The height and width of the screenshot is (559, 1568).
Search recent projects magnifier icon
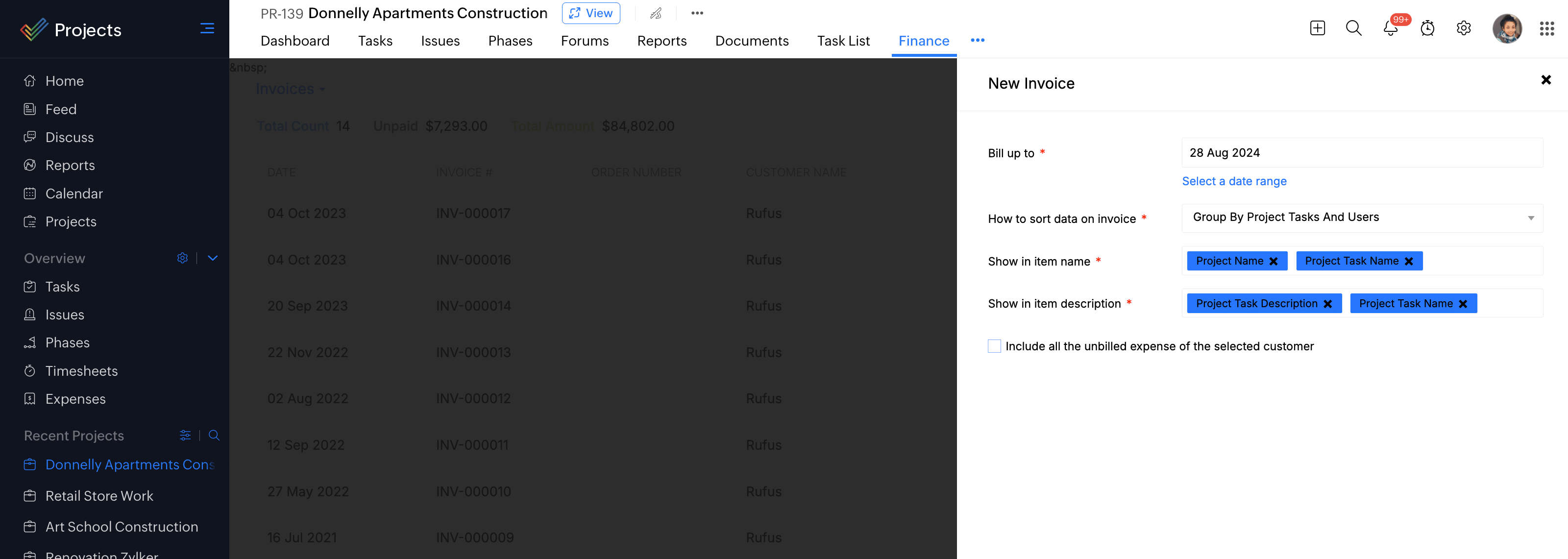[214, 436]
